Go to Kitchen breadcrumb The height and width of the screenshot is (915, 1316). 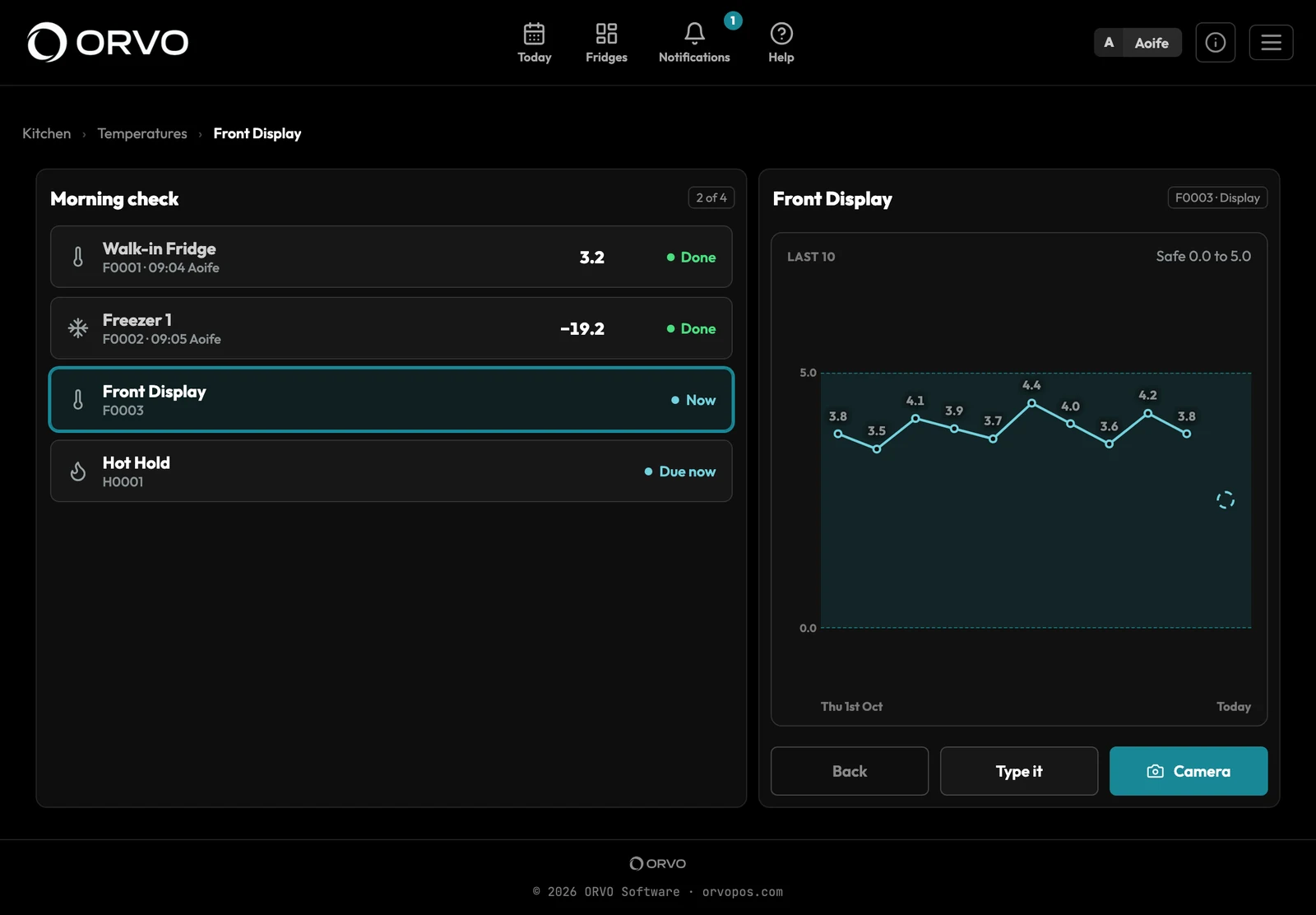pos(46,133)
